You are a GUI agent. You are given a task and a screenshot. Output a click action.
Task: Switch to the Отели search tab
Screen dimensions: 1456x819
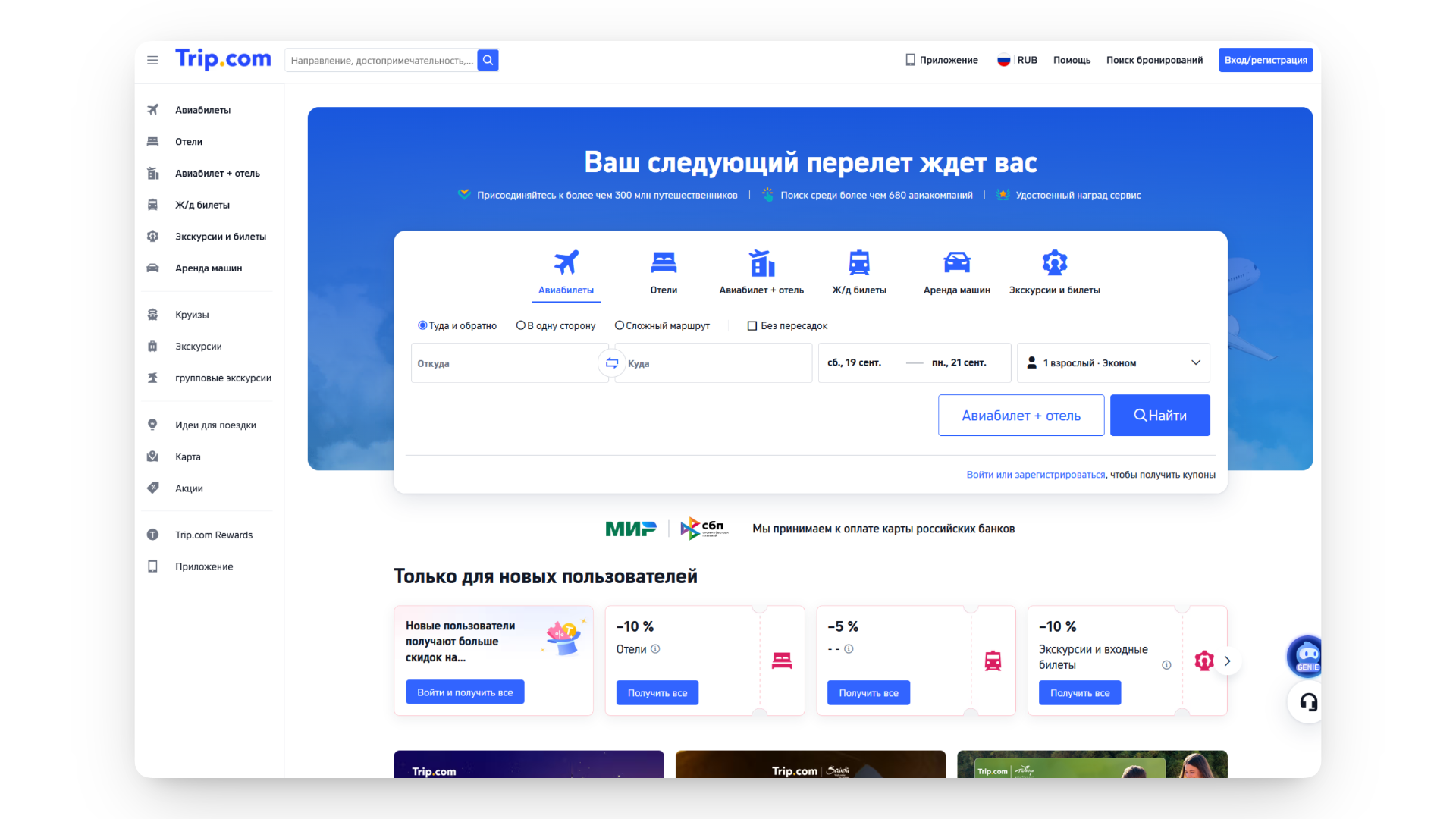click(664, 273)
